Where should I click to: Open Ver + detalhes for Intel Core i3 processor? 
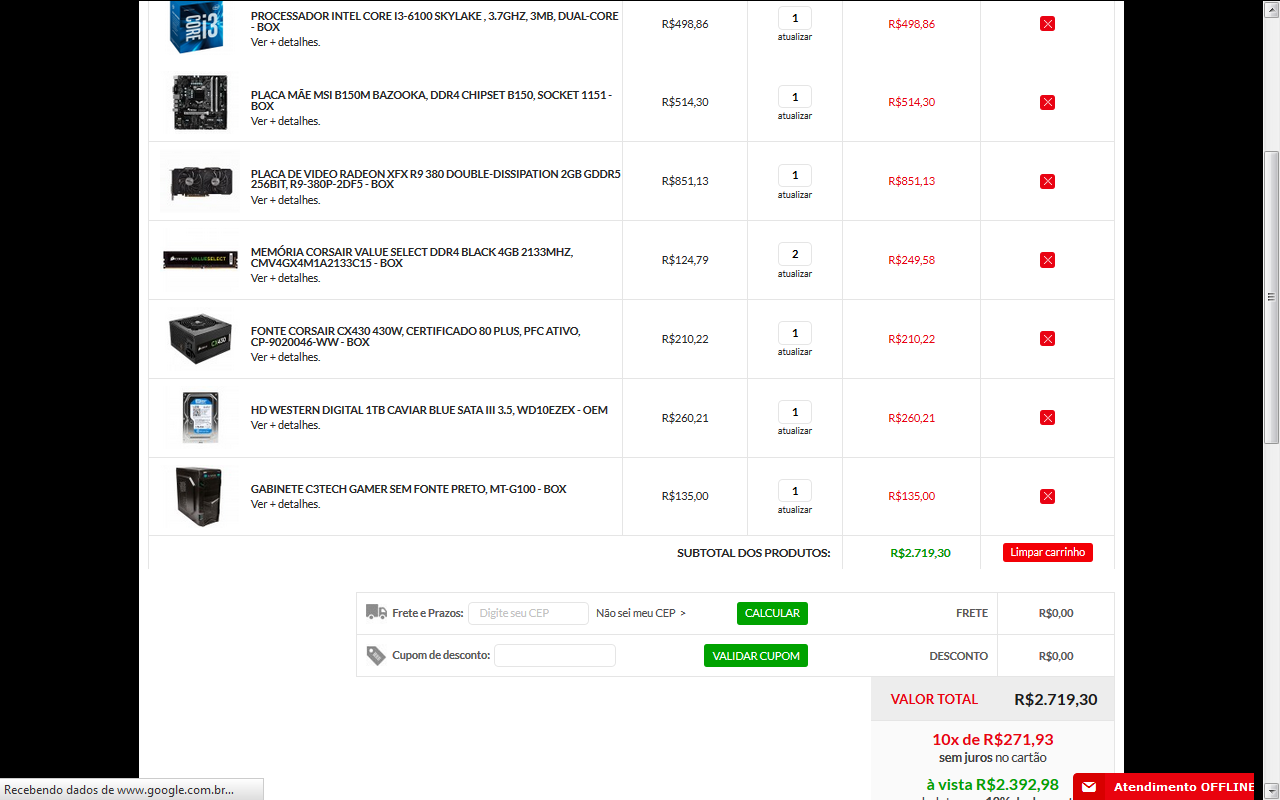(286, 42)
